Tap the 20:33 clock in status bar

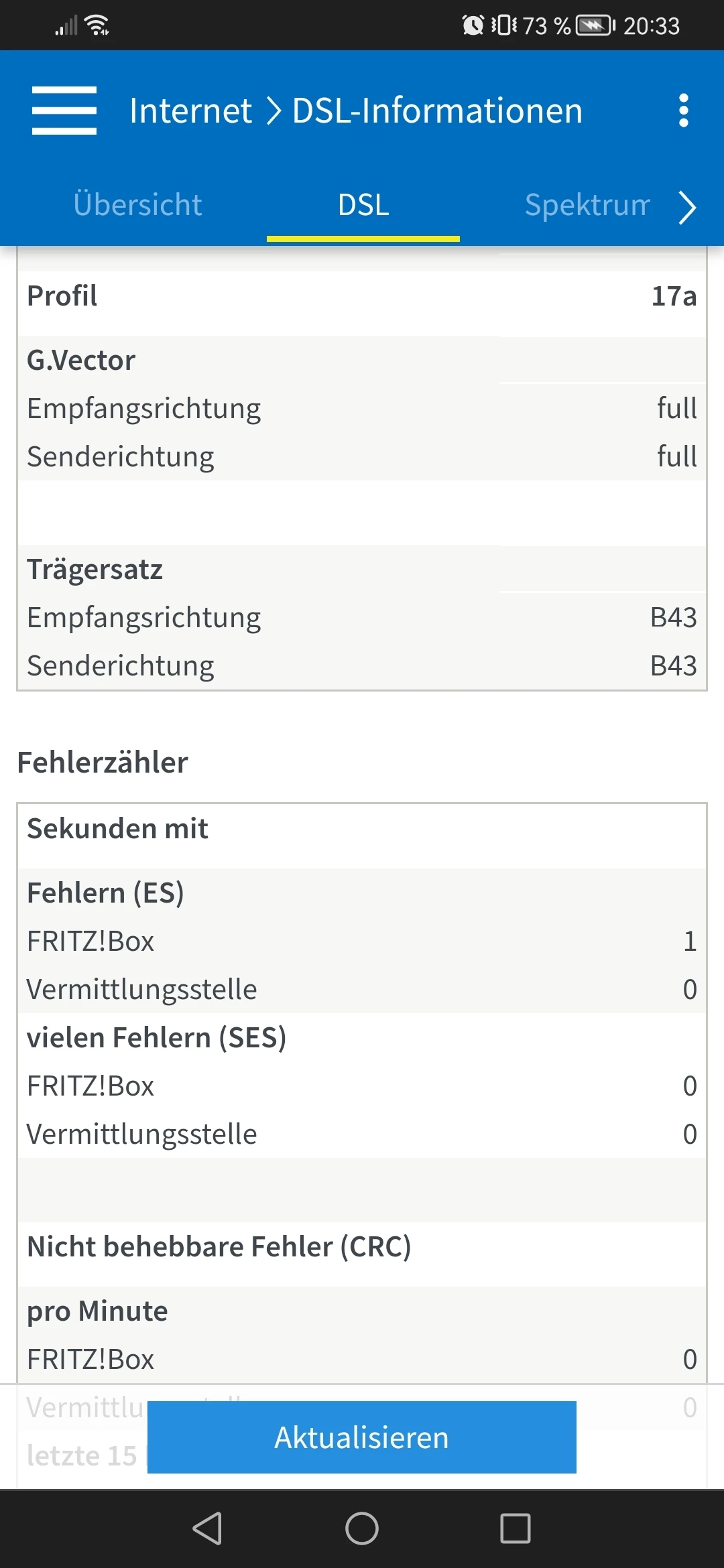pos(651,26)
